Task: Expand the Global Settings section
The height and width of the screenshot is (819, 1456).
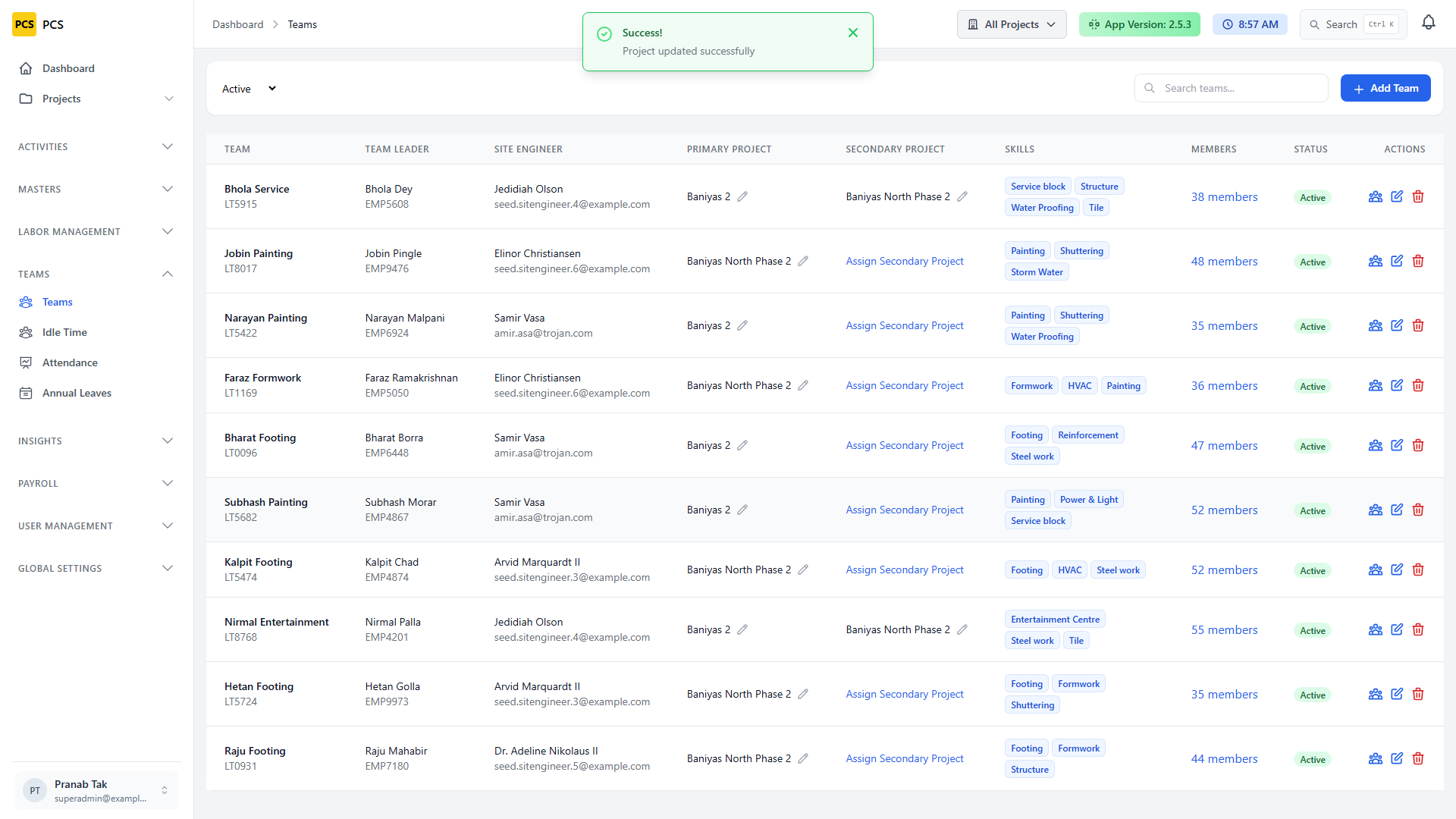Action: pos(96,568)
